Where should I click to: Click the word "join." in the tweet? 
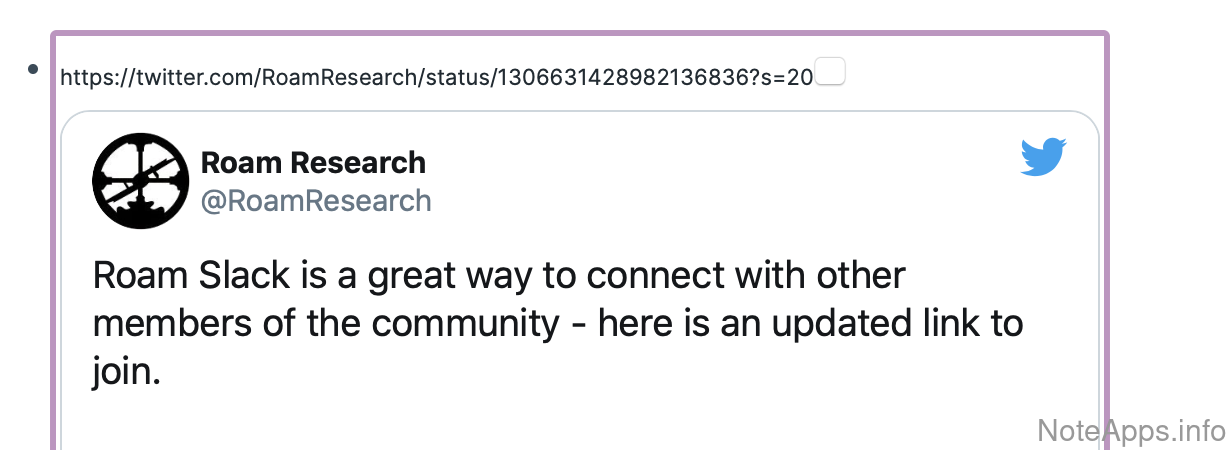(x=126, y=374)
